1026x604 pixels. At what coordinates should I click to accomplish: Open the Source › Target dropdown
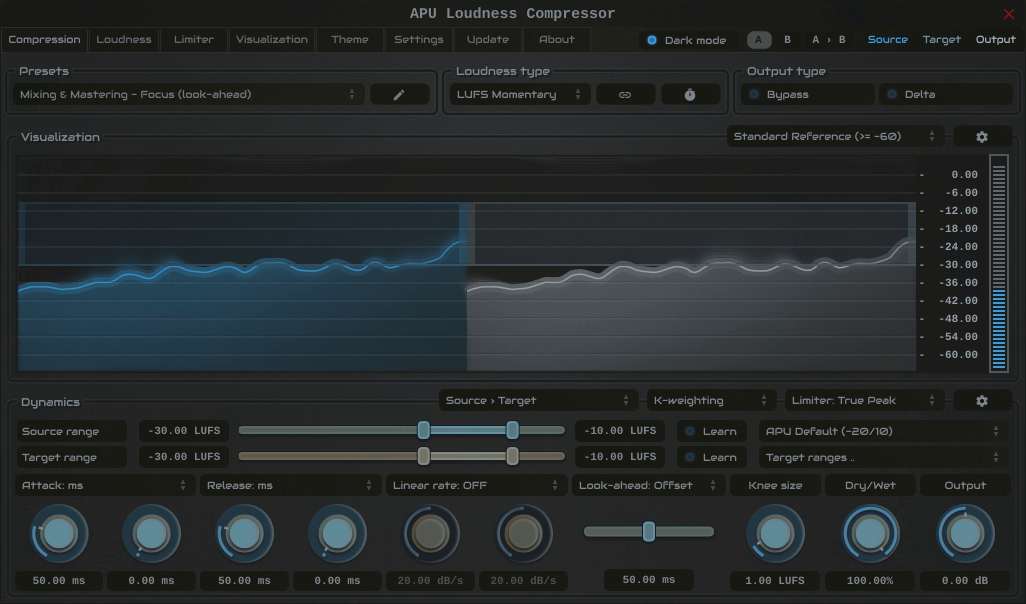click(538, 400)
